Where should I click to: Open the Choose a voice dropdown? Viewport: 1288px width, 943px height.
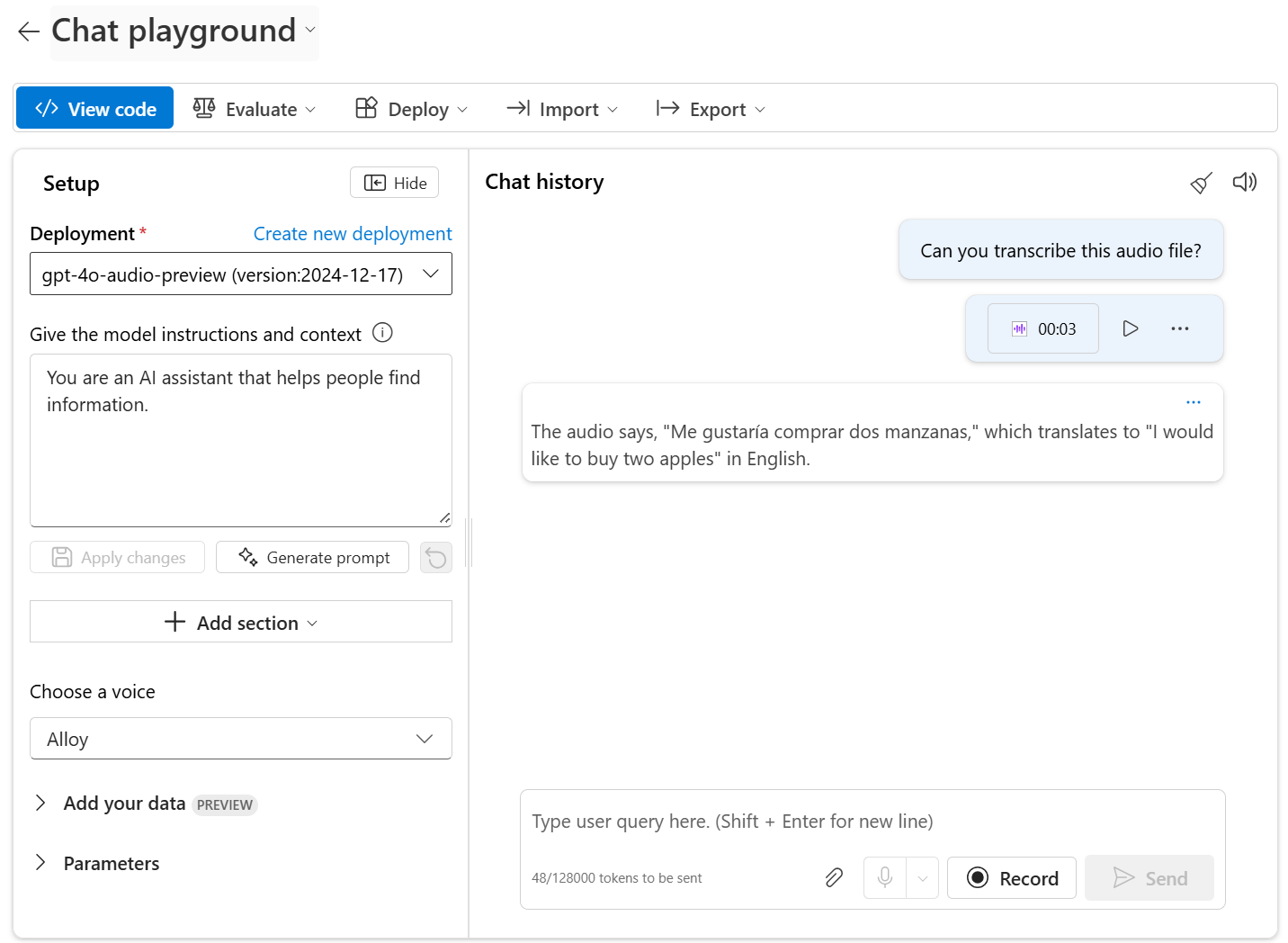point(241,739)
